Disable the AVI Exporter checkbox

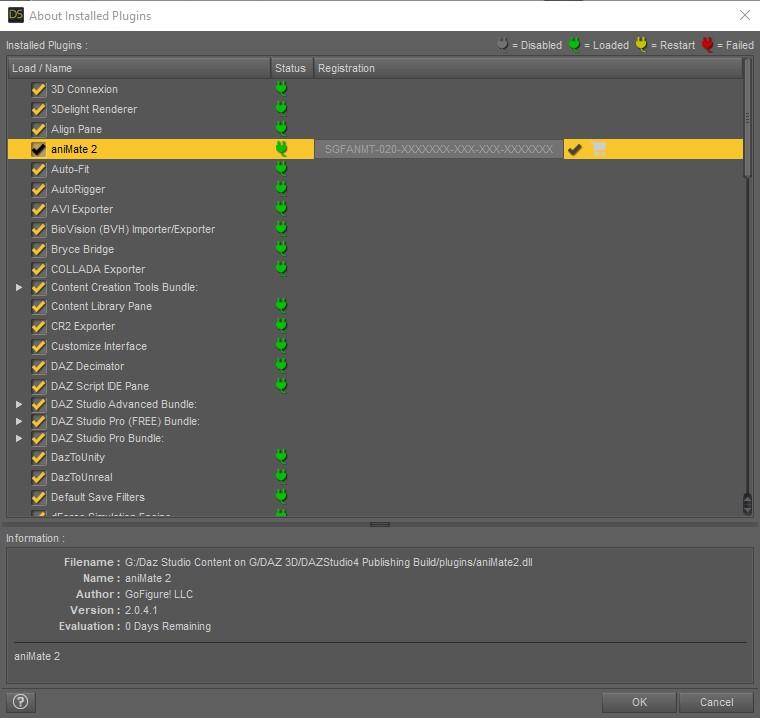38,209
